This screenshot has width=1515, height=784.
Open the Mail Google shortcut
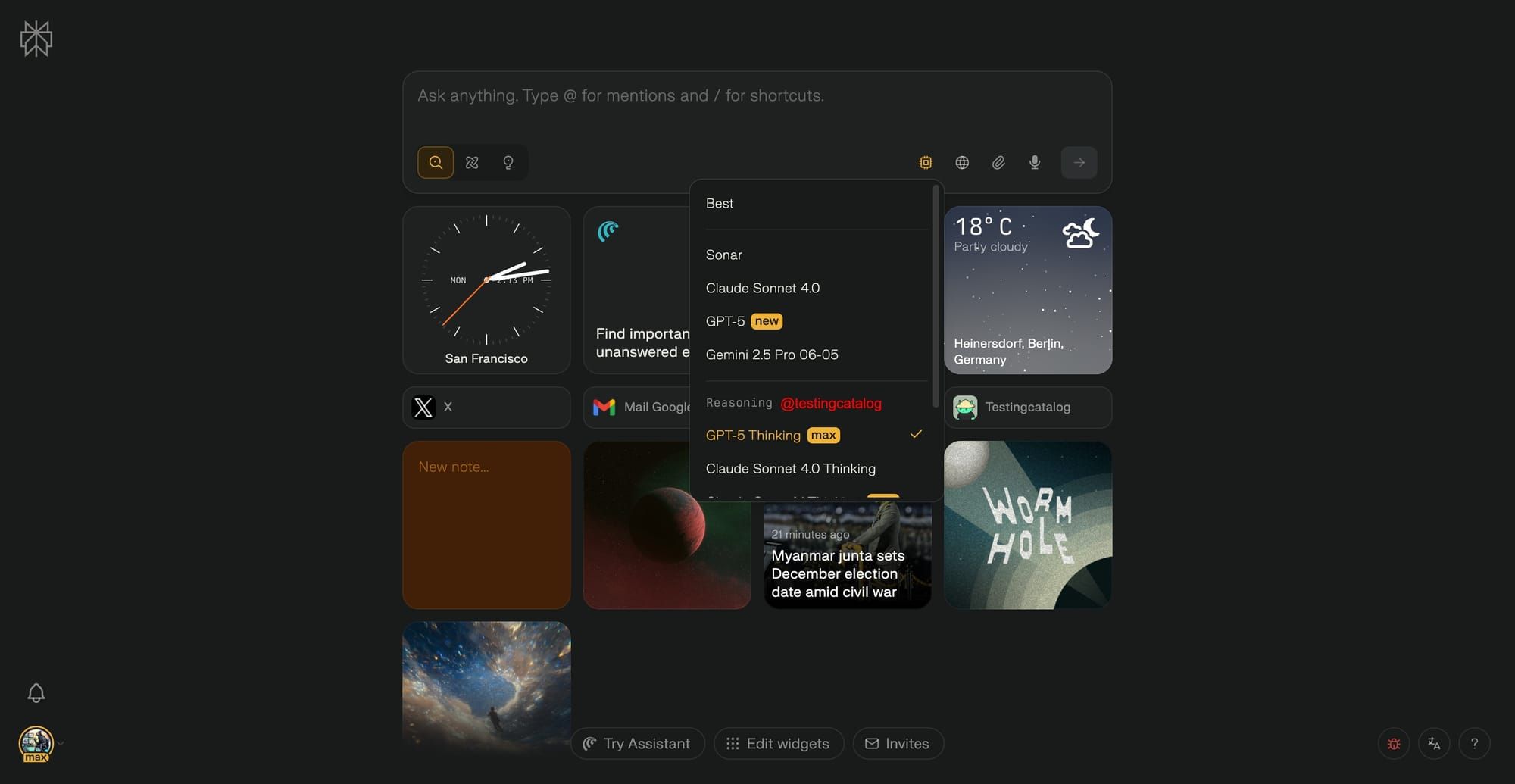pos(637,408)
